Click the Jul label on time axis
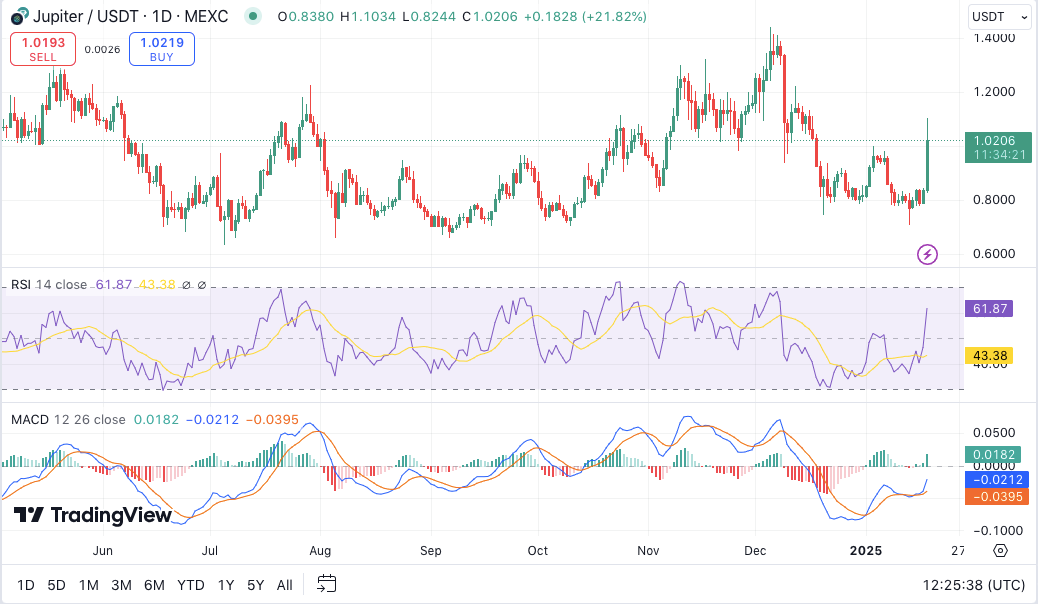The image size is (1038, 604). pos(210,550)
